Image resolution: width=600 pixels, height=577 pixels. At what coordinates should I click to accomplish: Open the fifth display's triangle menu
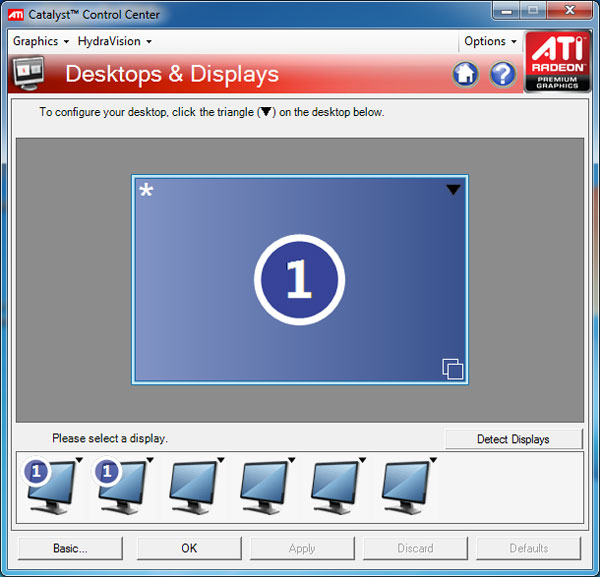click(x=362, y=460)
